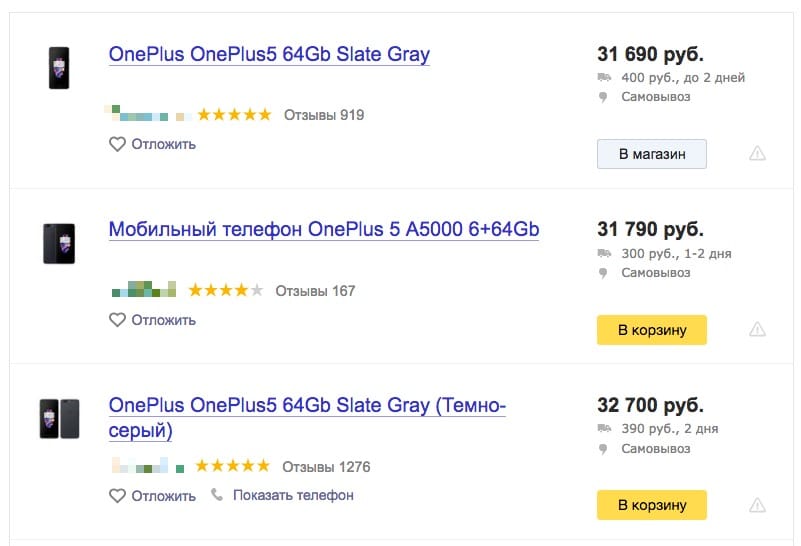Viewport: 801px width, 546px height.
Task: Click Показать телефон to reveal seller phone
Action: pos(293,495)
